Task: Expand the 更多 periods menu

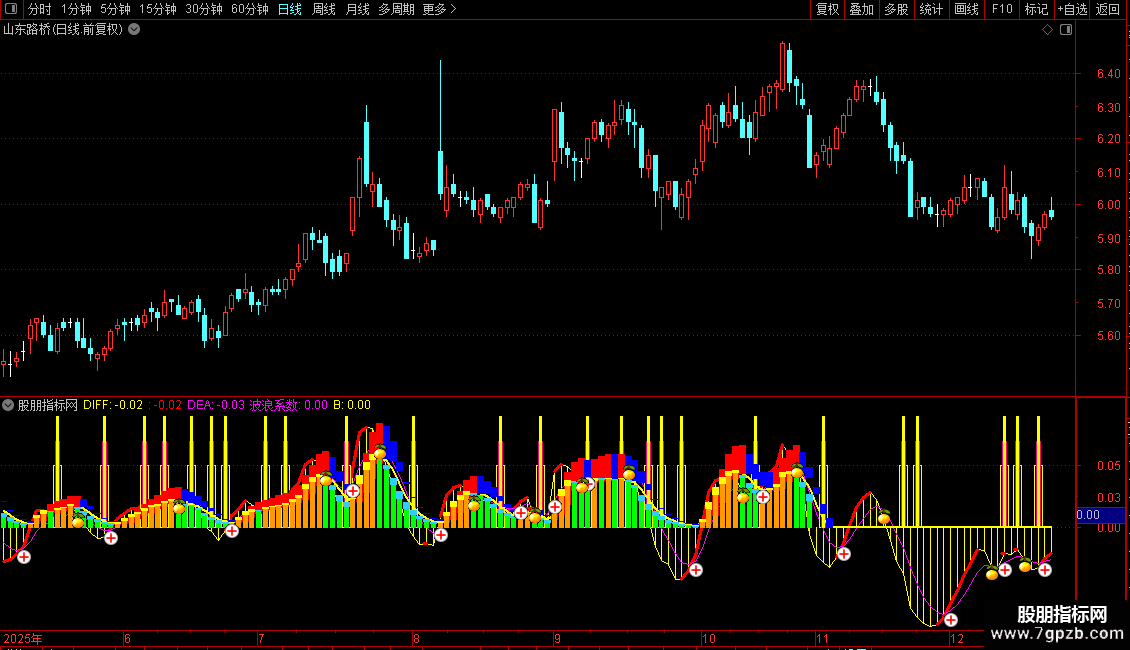Action: click(439, 9)
